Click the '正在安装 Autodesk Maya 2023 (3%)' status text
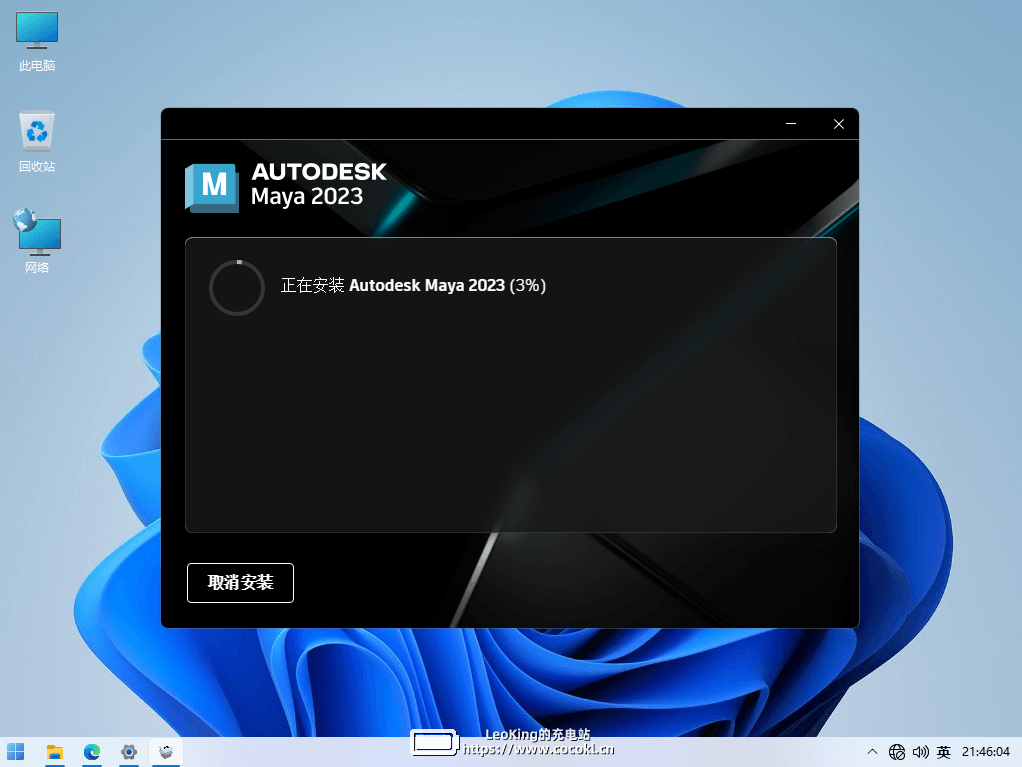 (x=413, y=285)
